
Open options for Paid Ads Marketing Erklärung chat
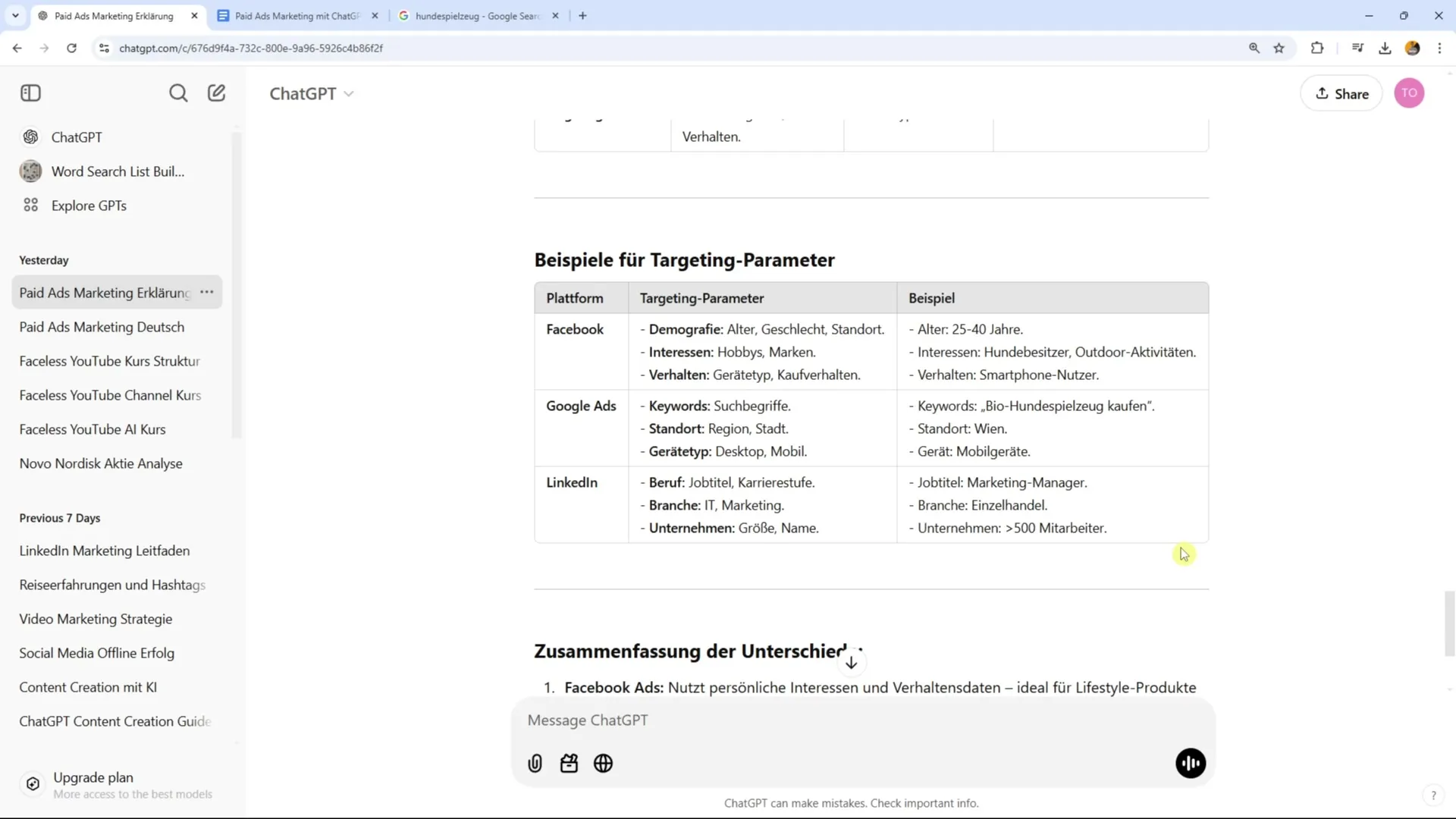[206, 292]
